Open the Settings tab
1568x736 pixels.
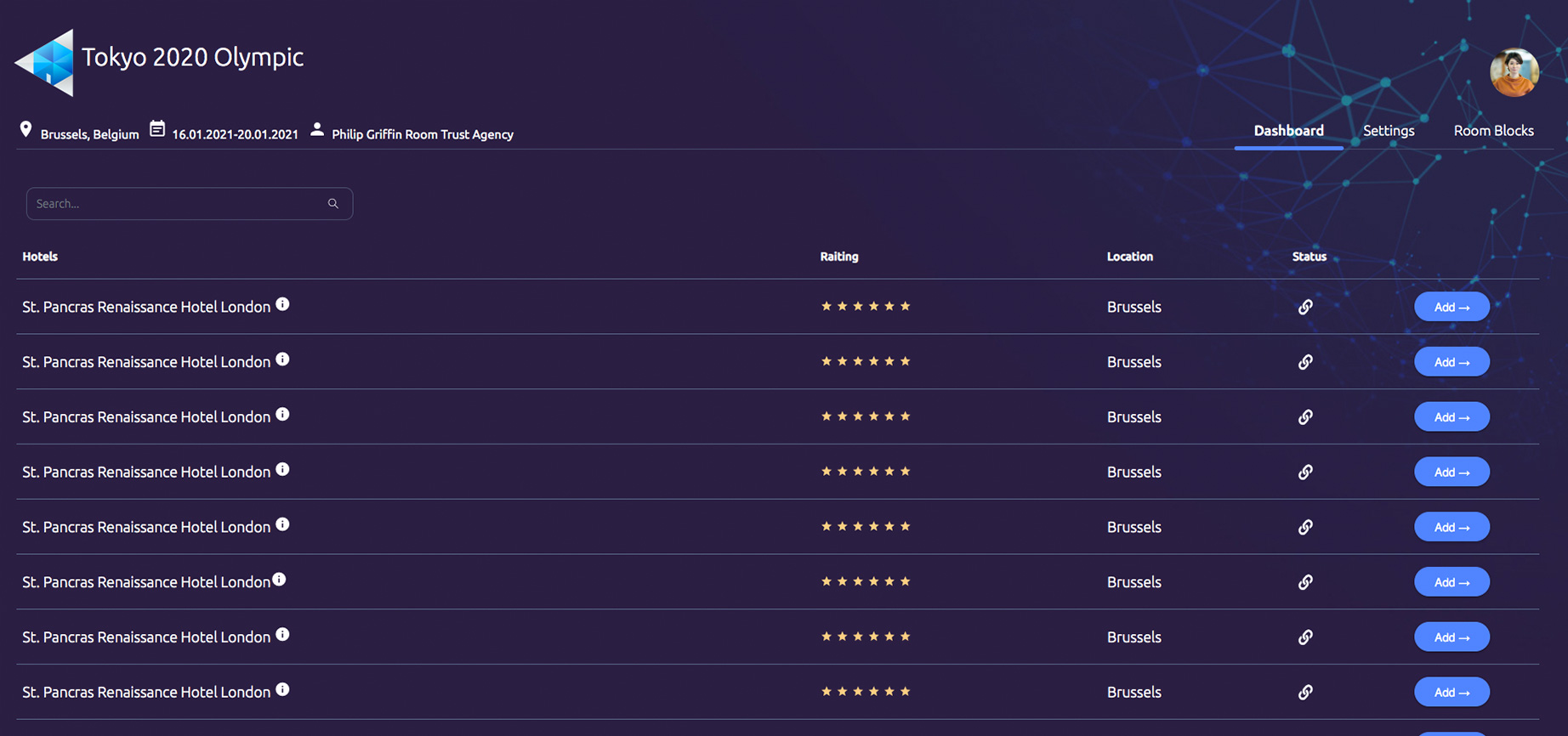[1389, 131]
